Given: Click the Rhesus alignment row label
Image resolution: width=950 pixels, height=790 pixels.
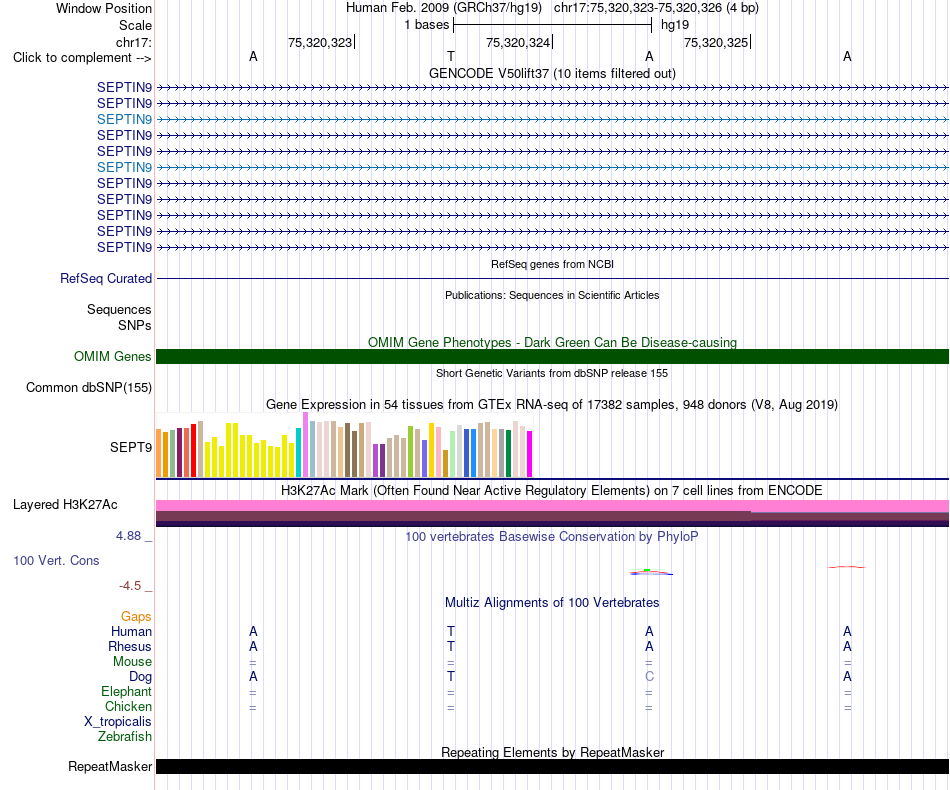Looking at the screenshot, I should point(130,646).
